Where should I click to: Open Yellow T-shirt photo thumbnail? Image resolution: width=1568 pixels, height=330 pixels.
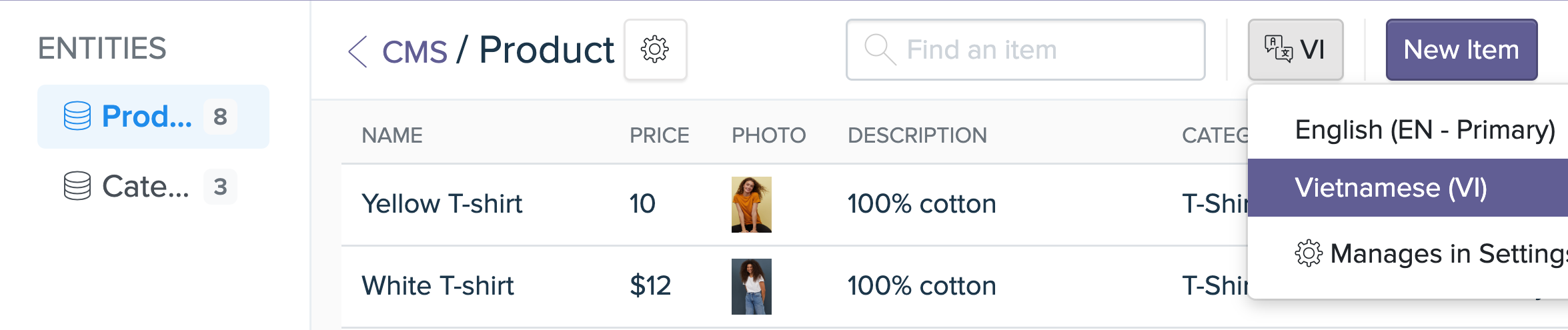tap(751, 205)
